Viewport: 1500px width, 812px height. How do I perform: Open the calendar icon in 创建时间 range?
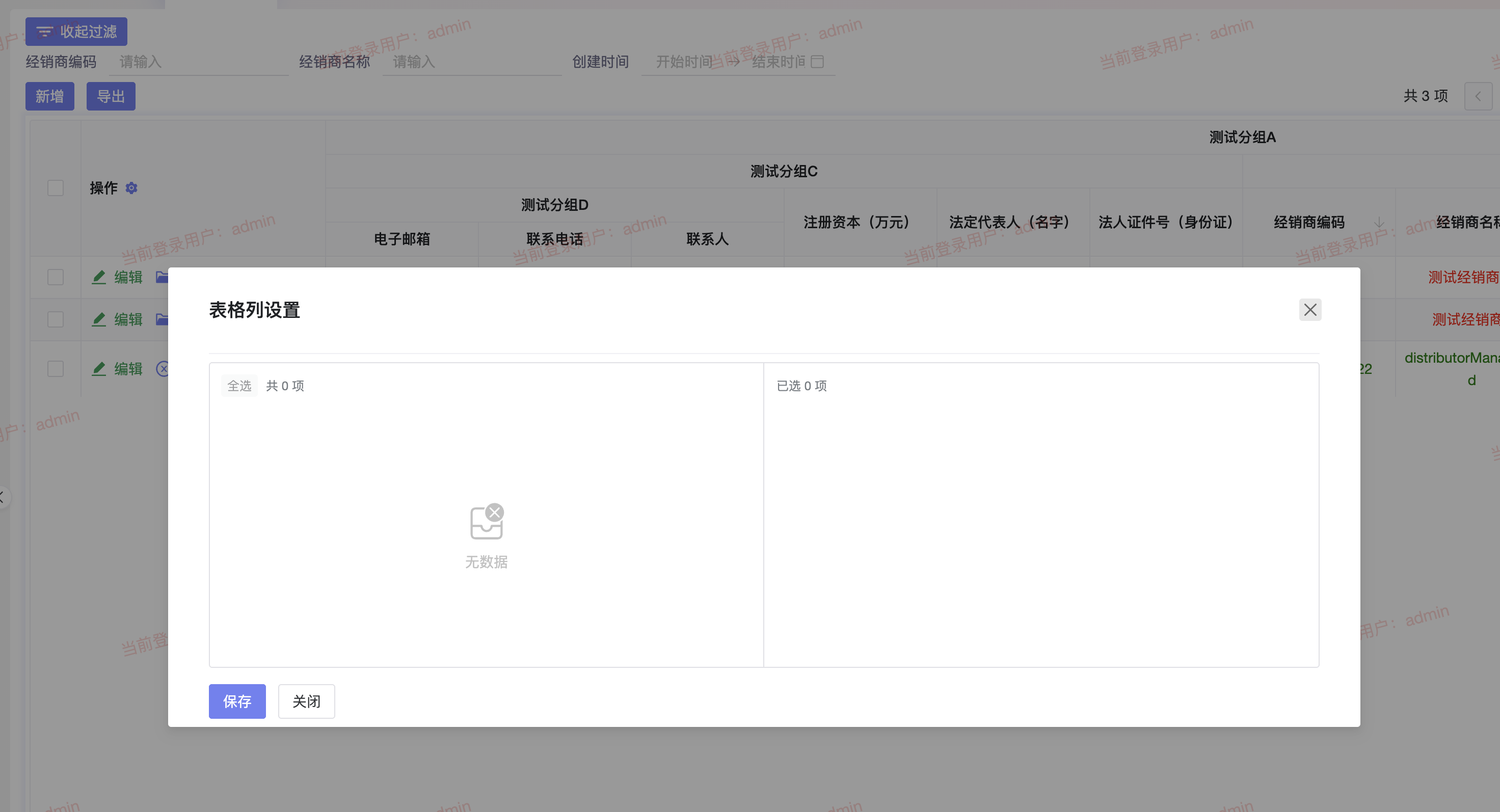tap(818, 62)
